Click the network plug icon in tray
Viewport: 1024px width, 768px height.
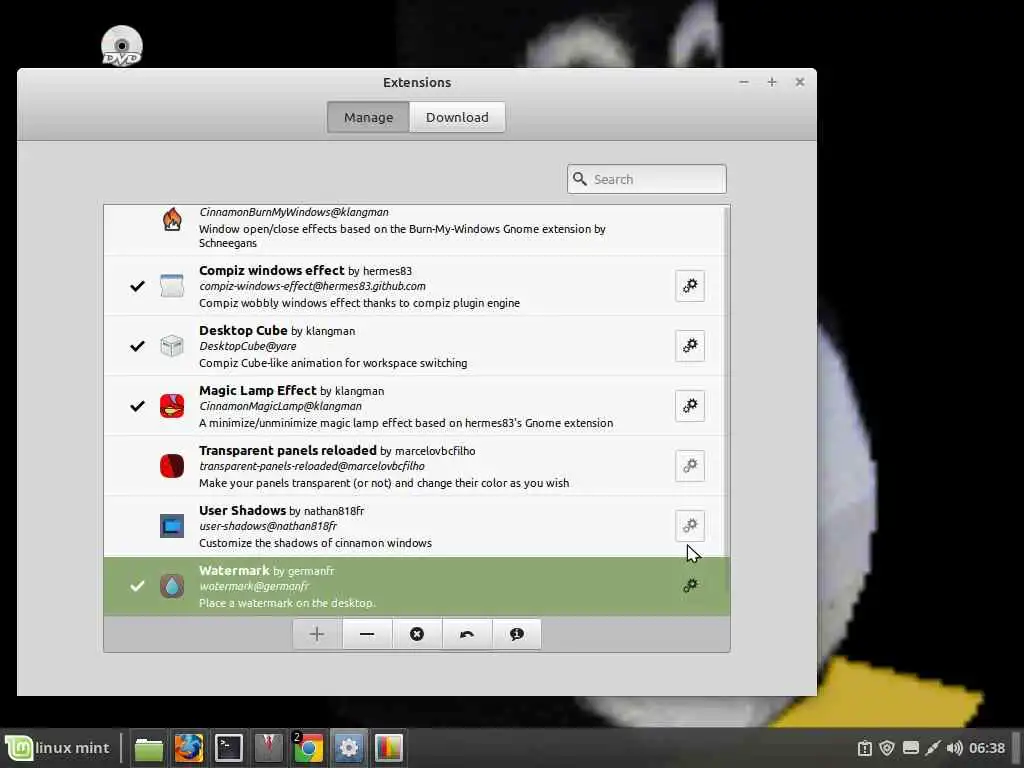(x=933, y=748)
